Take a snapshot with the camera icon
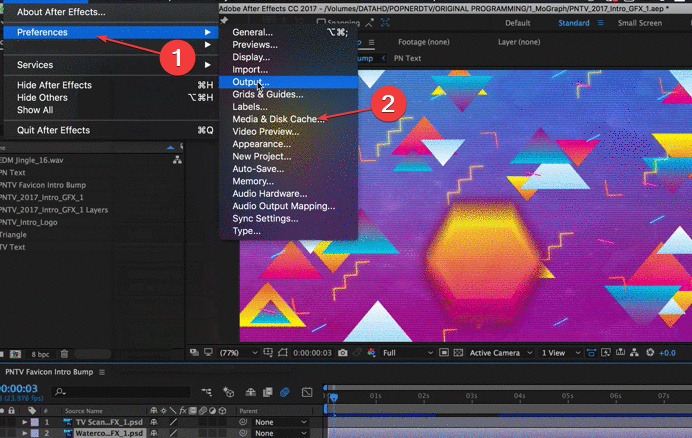 click(342, 352)
